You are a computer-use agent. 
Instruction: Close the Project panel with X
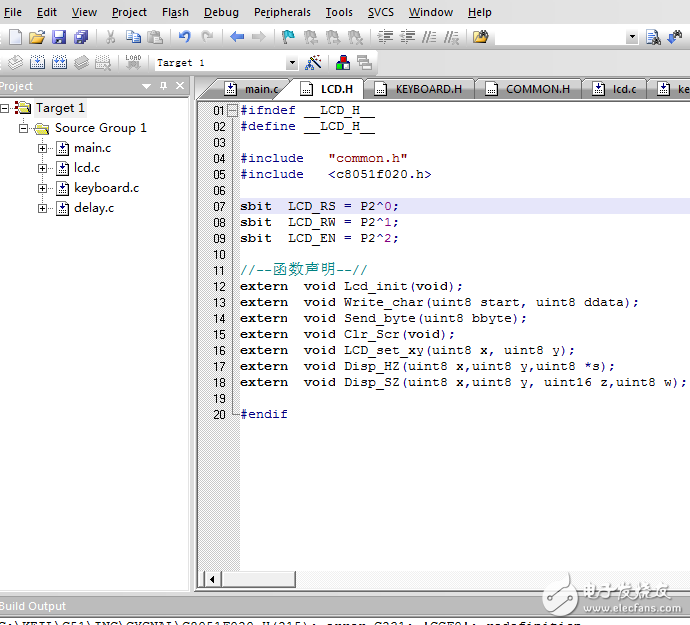point(180,86)
